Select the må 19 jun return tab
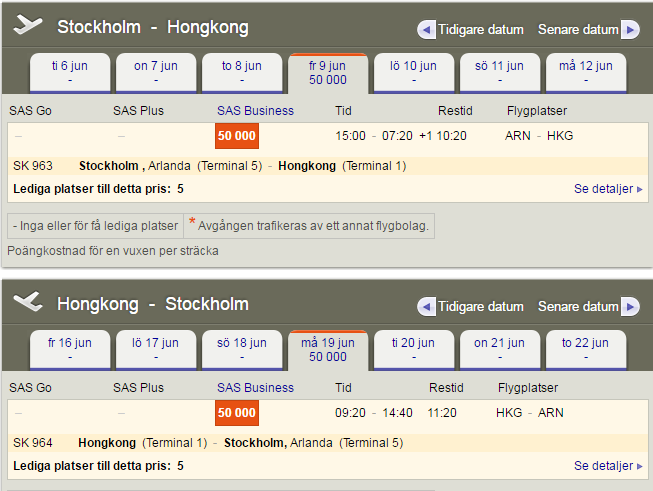This screenshot has height=491, width=653. point(328,349)
